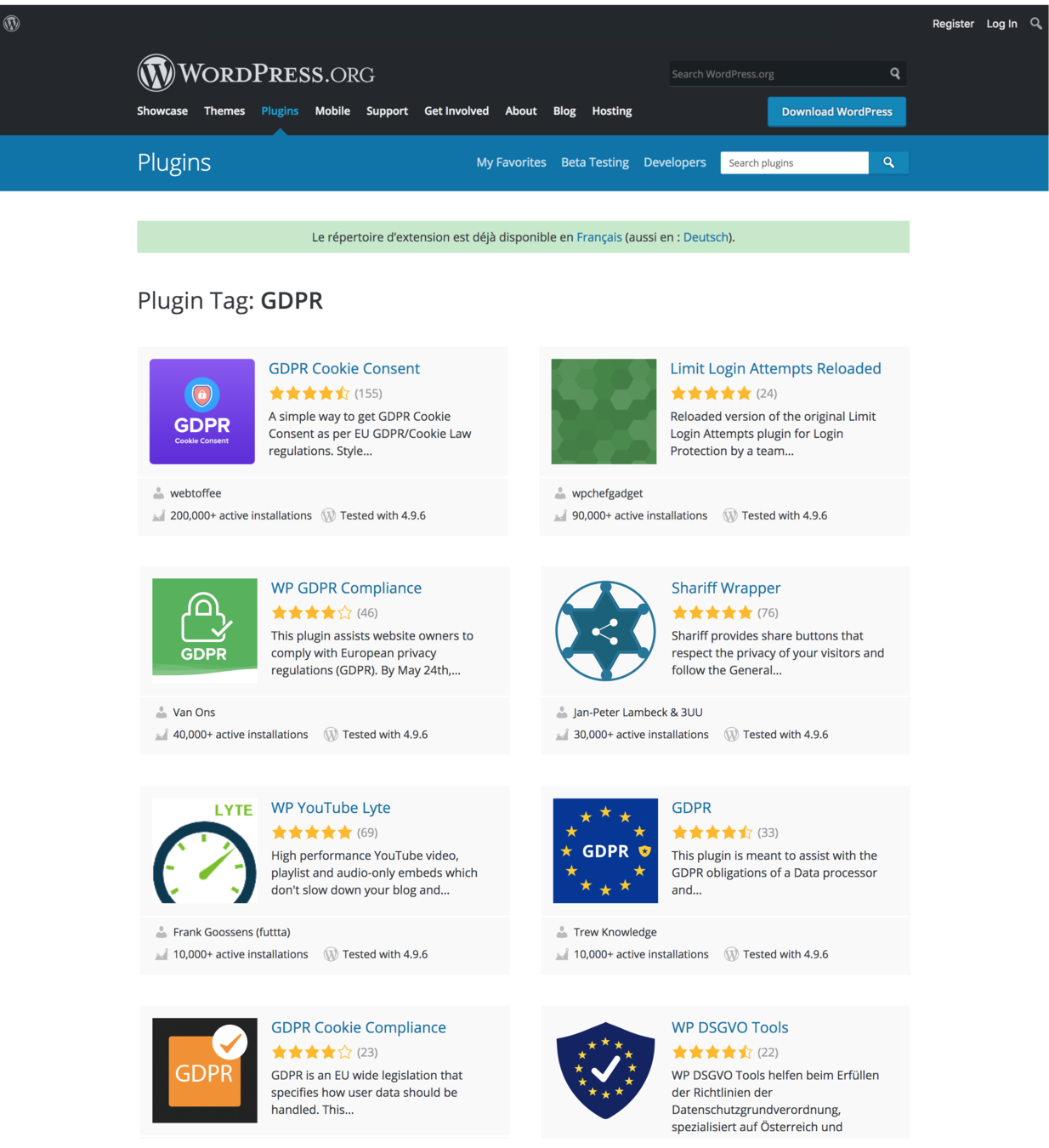This screenshot has width=1049, height=1148.
Task: Click the author person icon beside webtoffee
Action: 159,493
